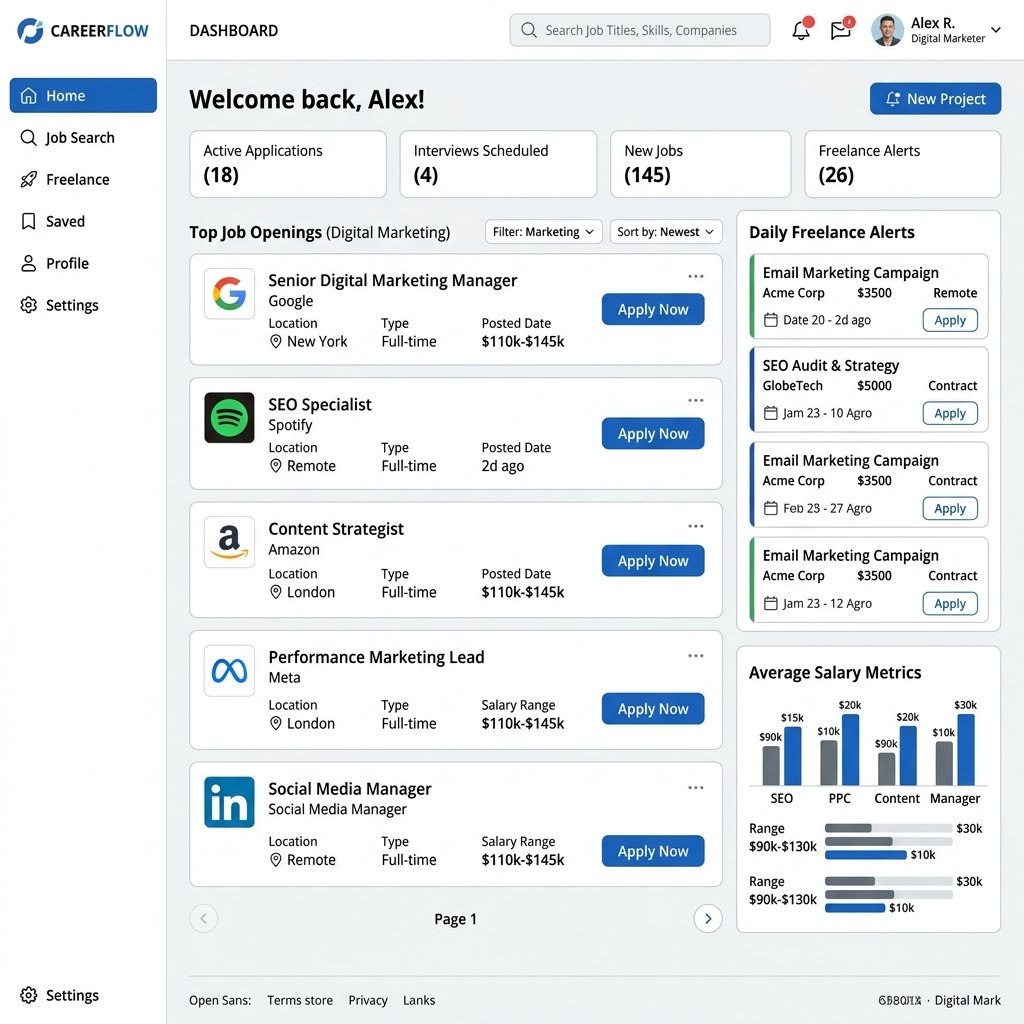1024x1024 pixels.
Task: Open notifications bell icon
Action: [801, 30]
